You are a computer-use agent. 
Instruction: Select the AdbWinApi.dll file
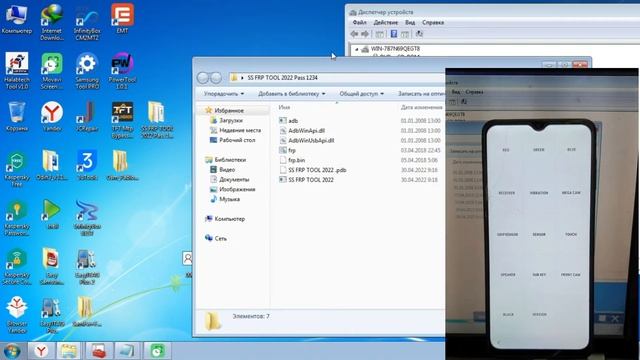[306, 131]
